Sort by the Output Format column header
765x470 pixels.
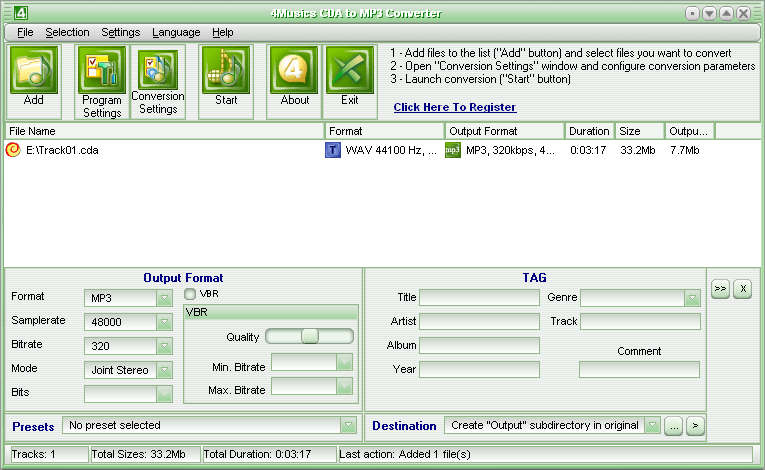pos(505,131)
